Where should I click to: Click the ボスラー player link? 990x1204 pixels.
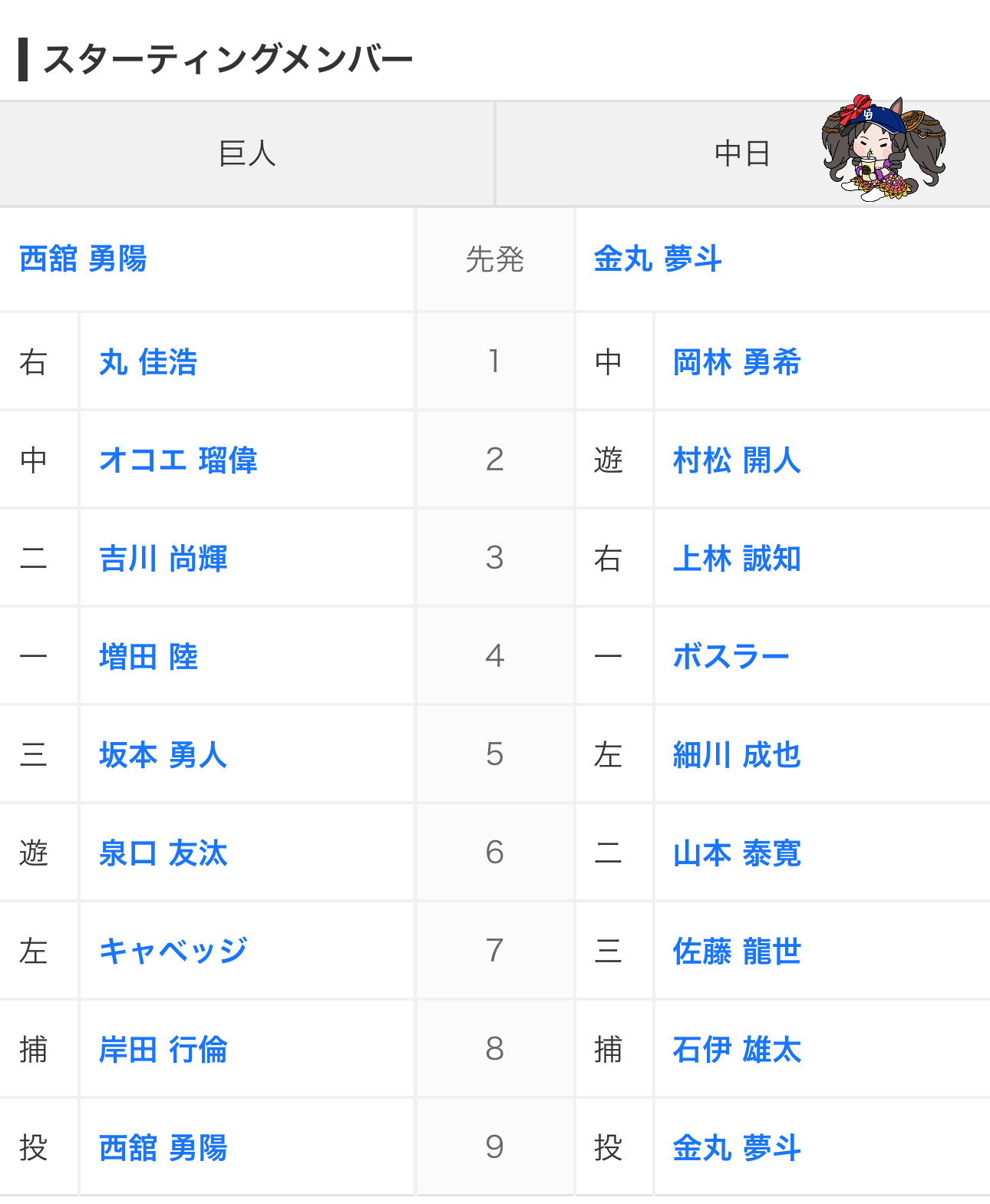pyautogui.click(x=731, y=657)
